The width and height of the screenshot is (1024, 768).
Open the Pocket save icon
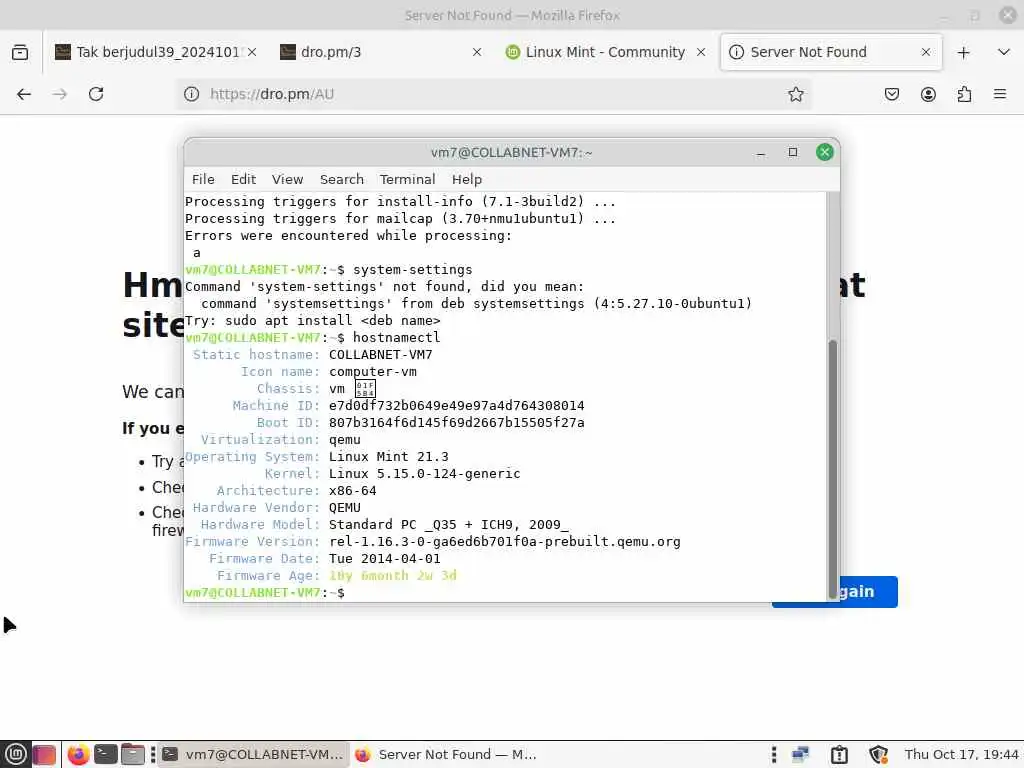[891, 94]
